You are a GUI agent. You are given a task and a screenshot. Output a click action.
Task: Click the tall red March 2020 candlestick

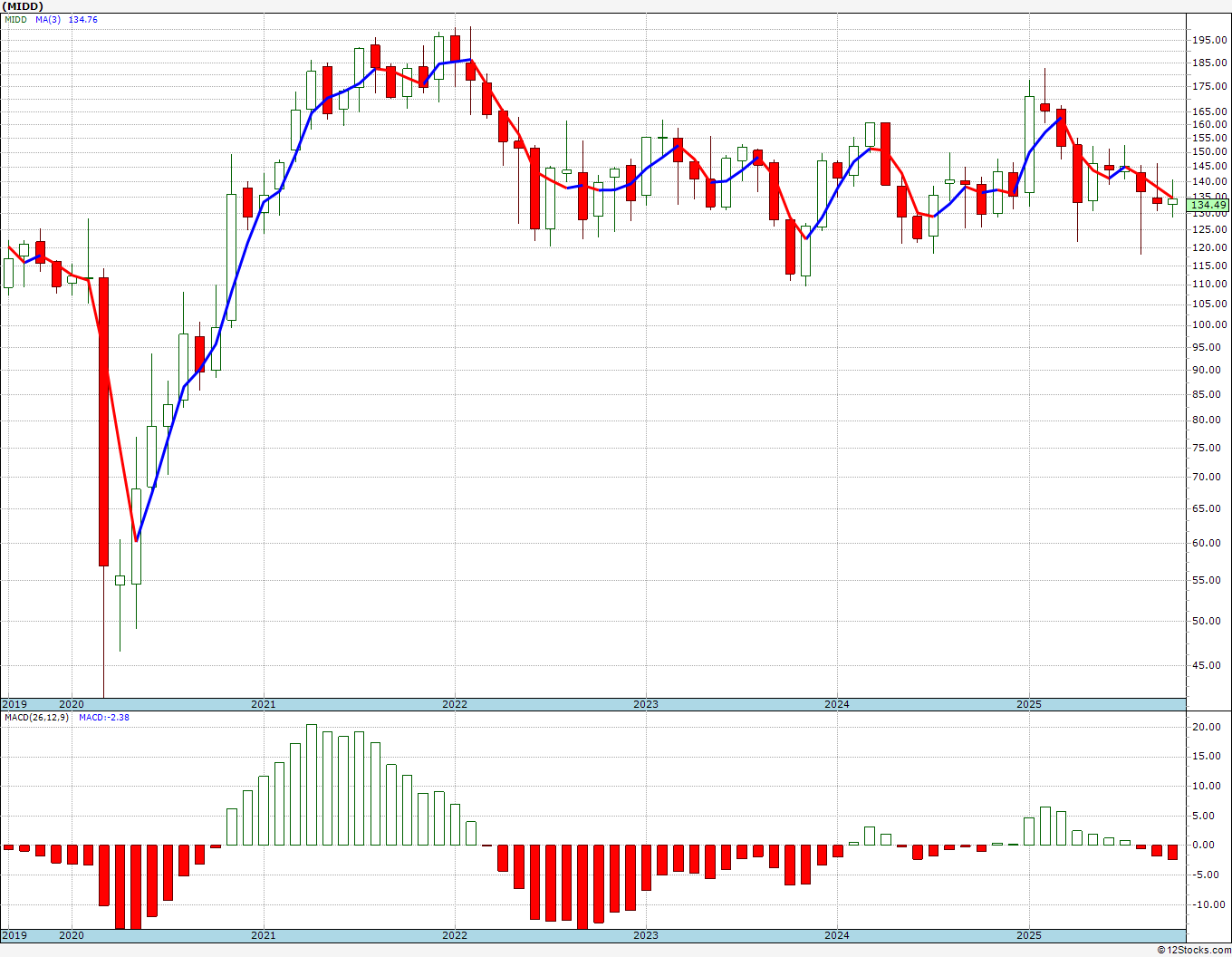click(104, 421)
